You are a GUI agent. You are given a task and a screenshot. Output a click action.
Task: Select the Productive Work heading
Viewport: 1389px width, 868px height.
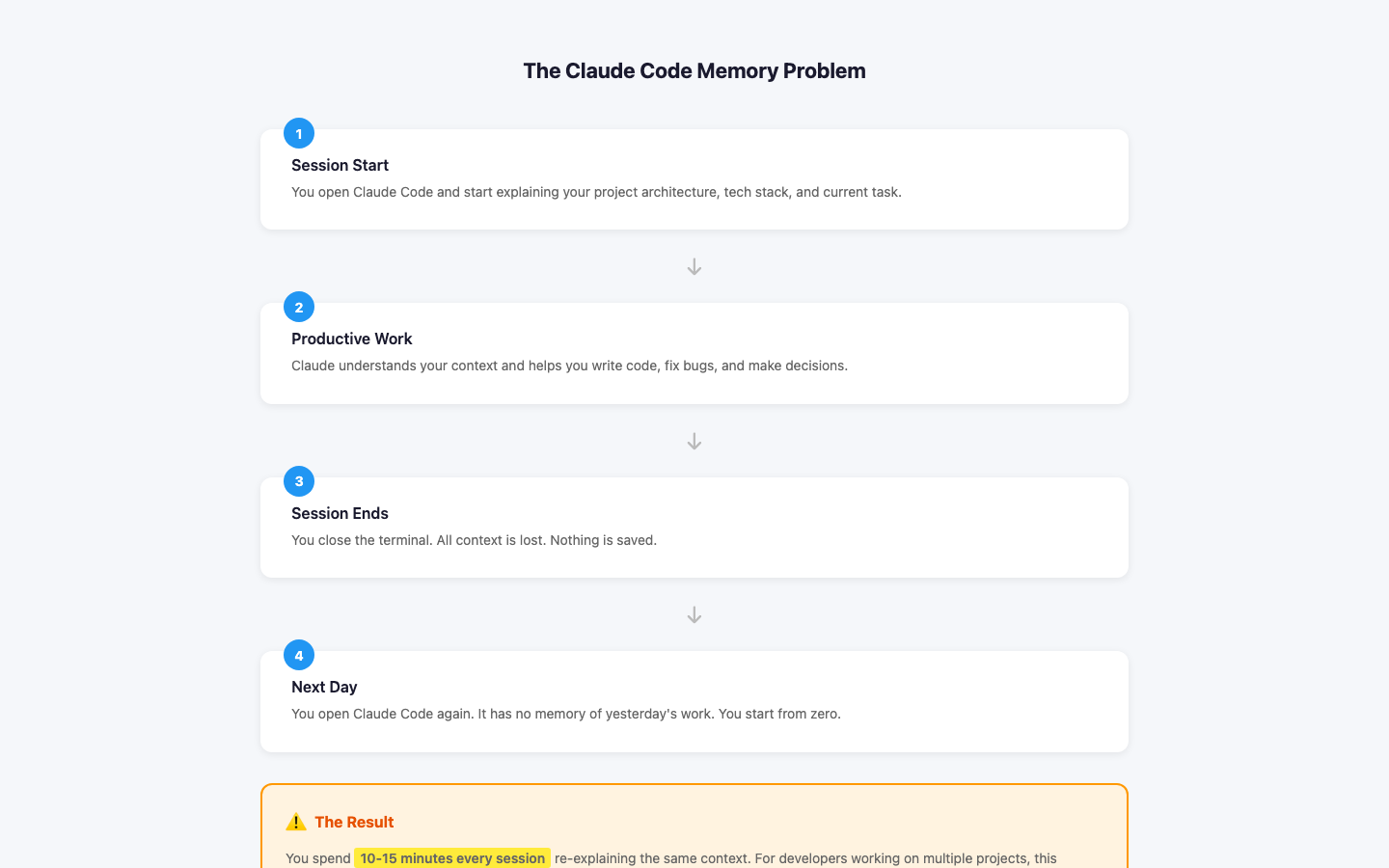pos(352,339)
